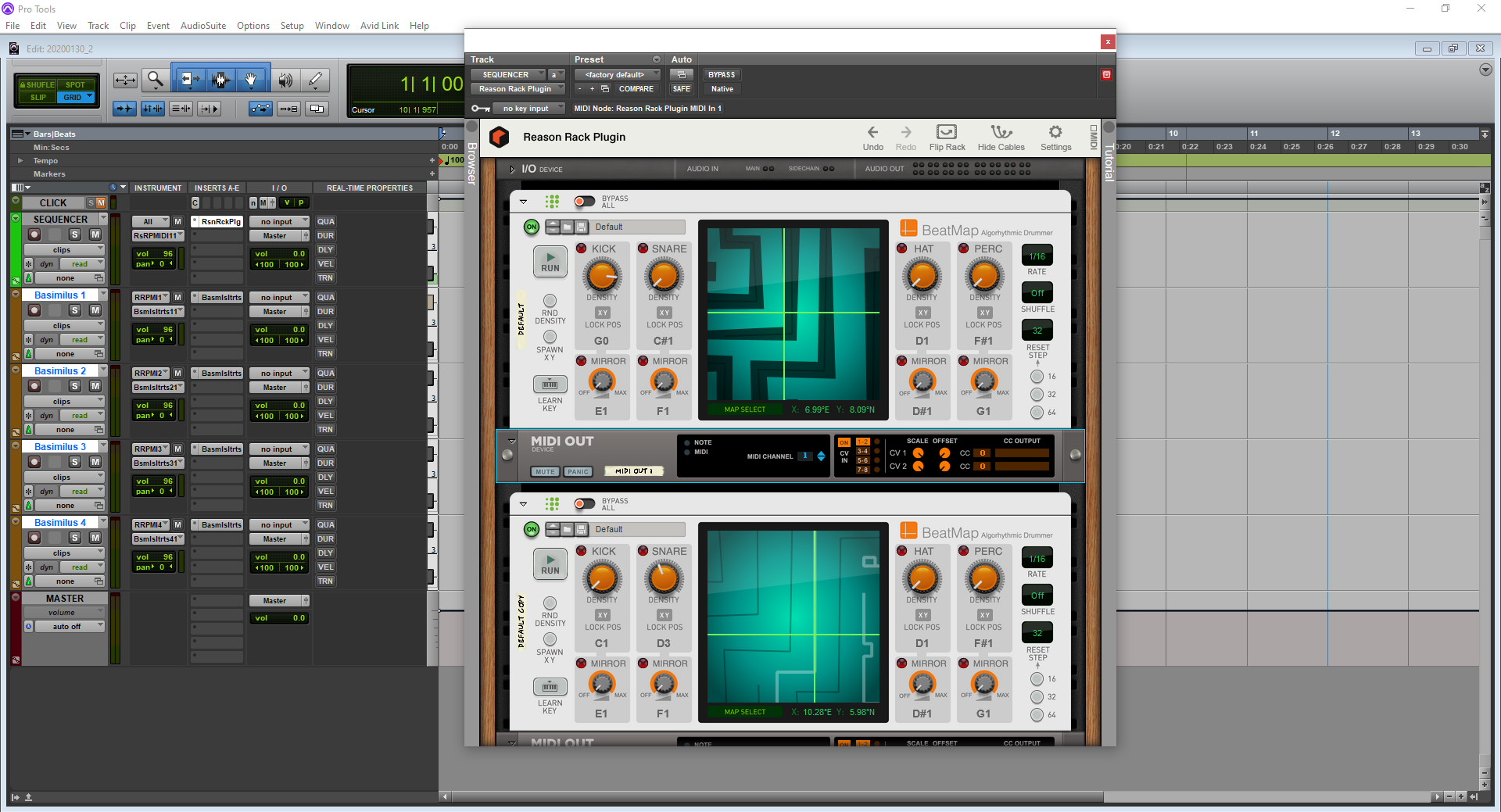Adjust Kick density knob on first BeatMap
Image resolution: width=1501 pixels, height=812 pixels.
[602, 276]
